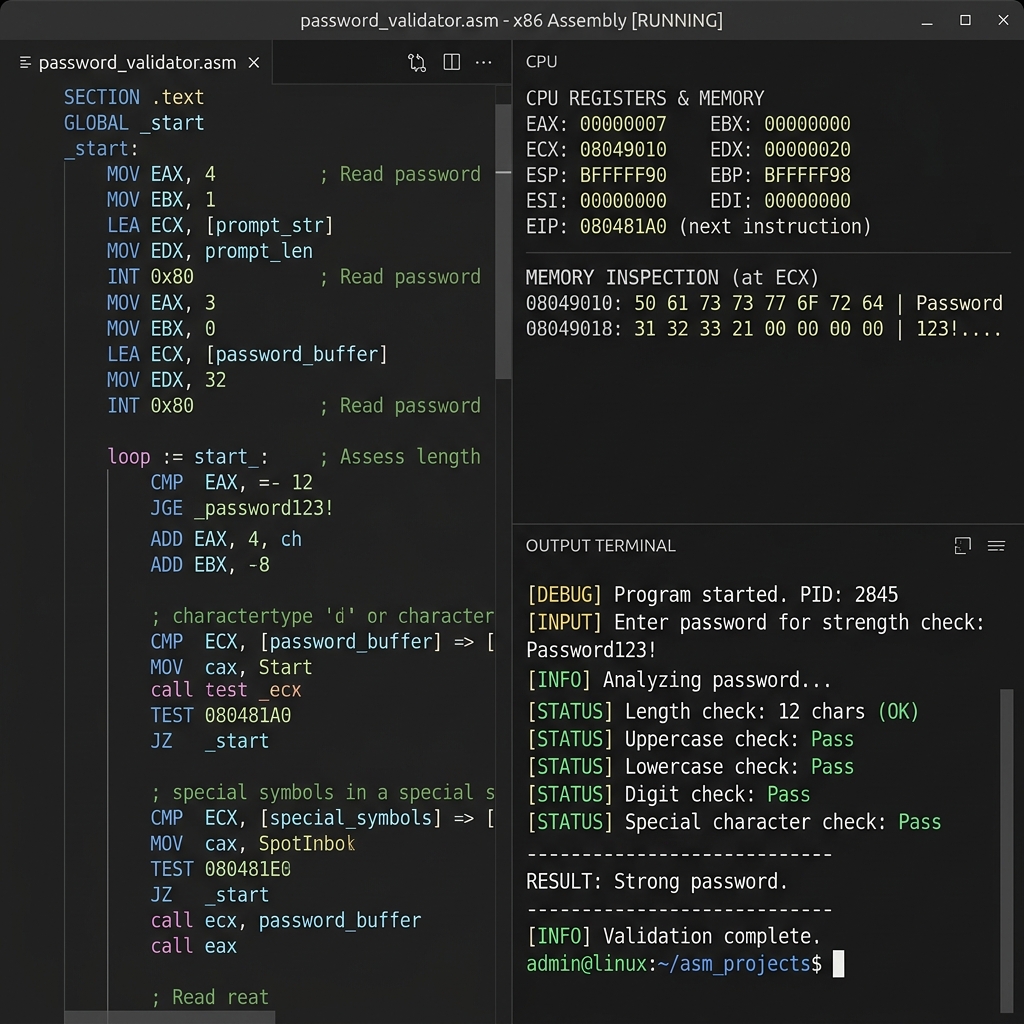1024x1024 pixels.
Task: Click the EBX register value 00000000
Action: (x=807, y=124)
